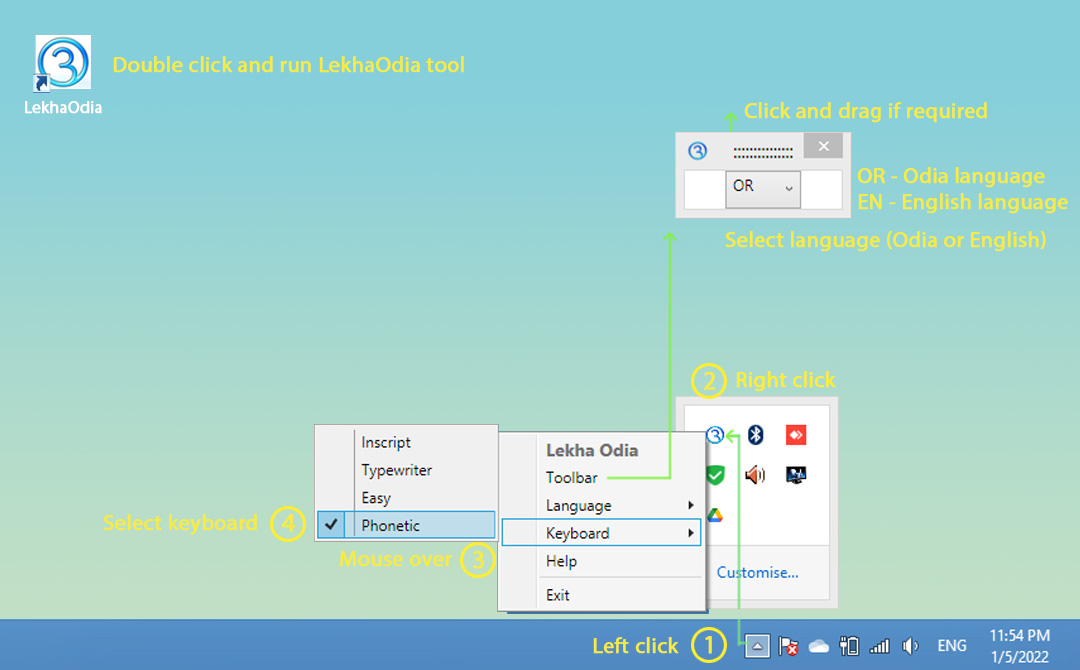Screen dimensions: 1080x670
Task: Click the Google Drive icon in the tray popup
Action: click(715, 514)
